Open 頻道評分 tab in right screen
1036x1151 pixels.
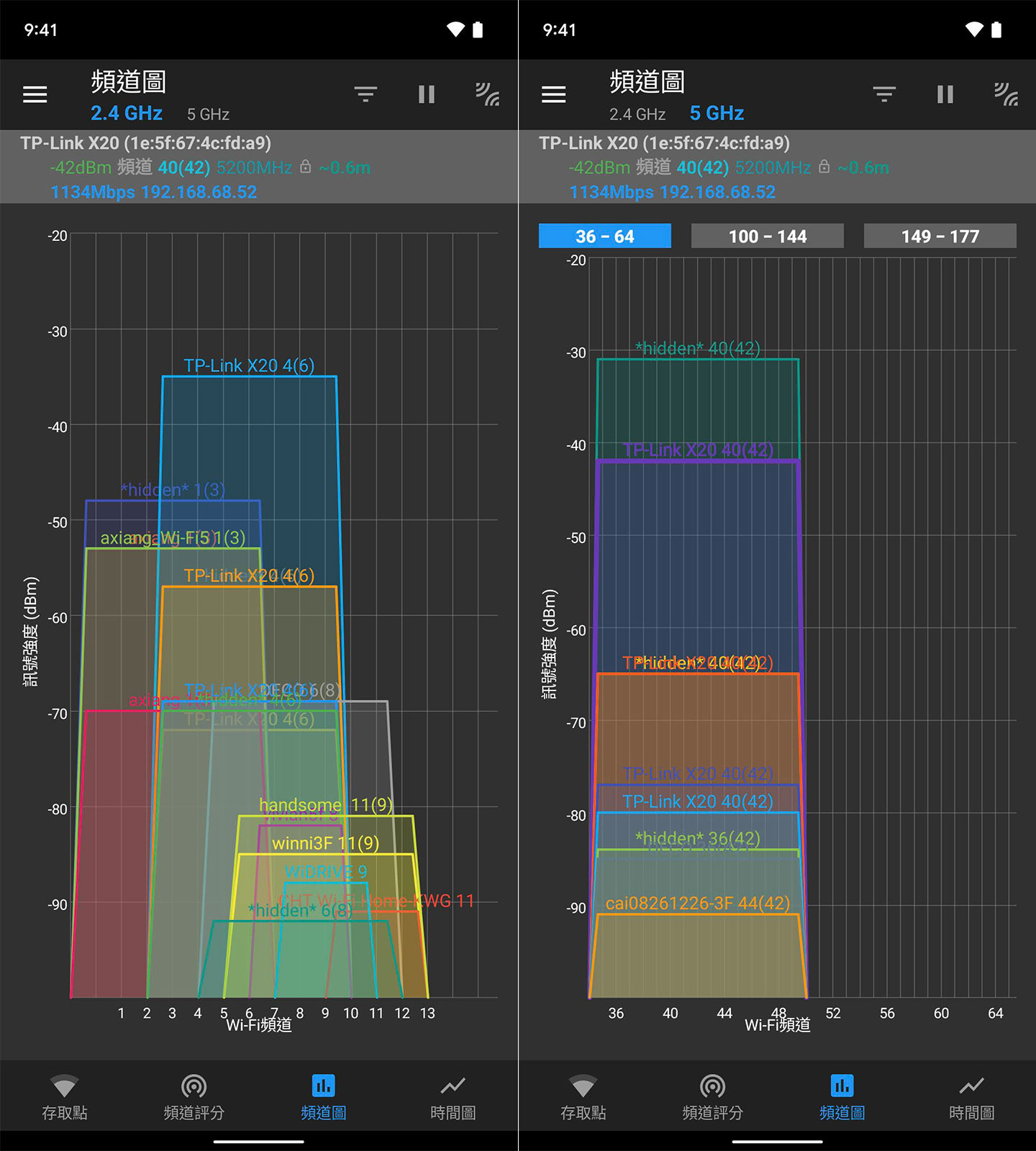pyautogui.click(x=713, y=1098)
